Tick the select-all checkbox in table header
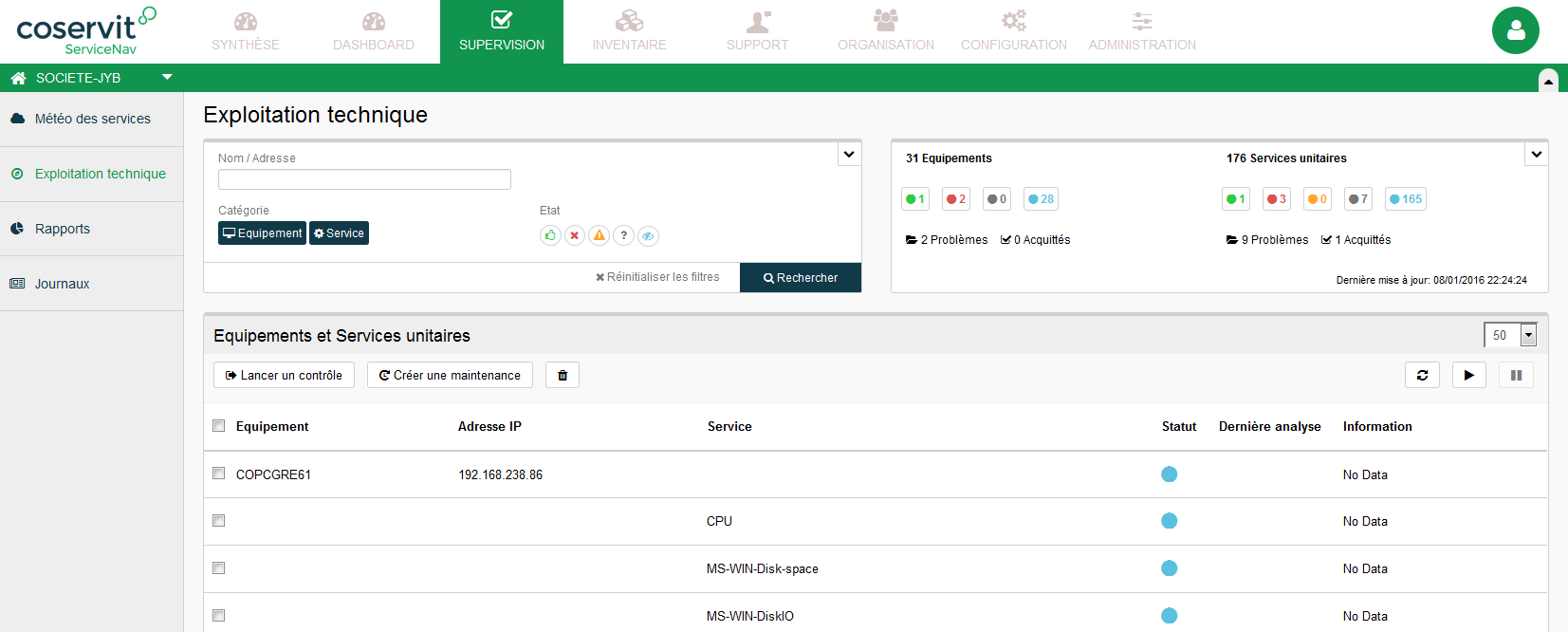 click(x=219, y=426)
